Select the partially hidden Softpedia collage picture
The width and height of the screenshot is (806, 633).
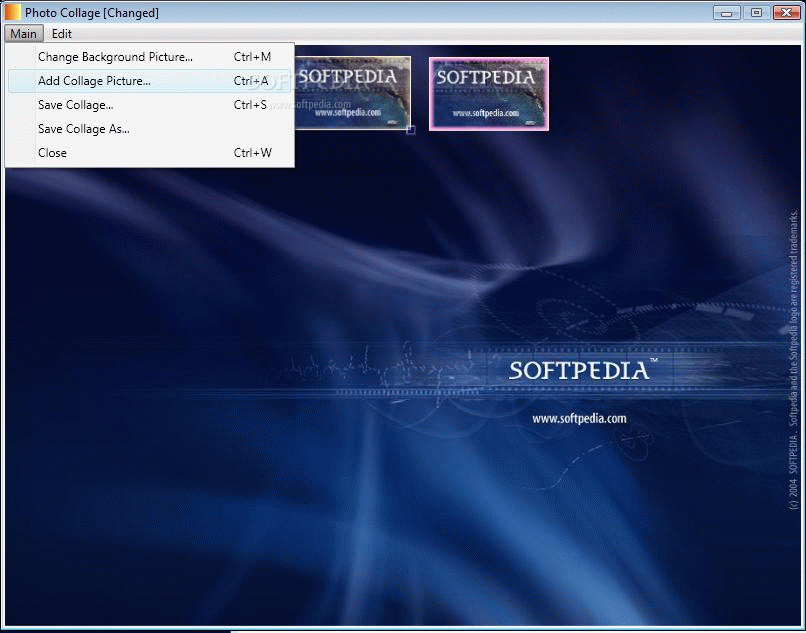click(x=353, y=93)
